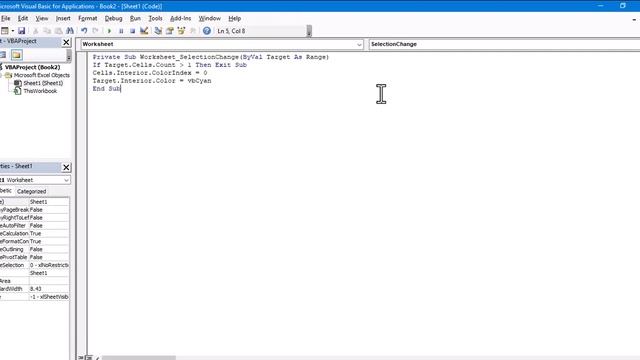Click the End Sub code line
Screen dimensions: 640x360
[x=106, y=89]
